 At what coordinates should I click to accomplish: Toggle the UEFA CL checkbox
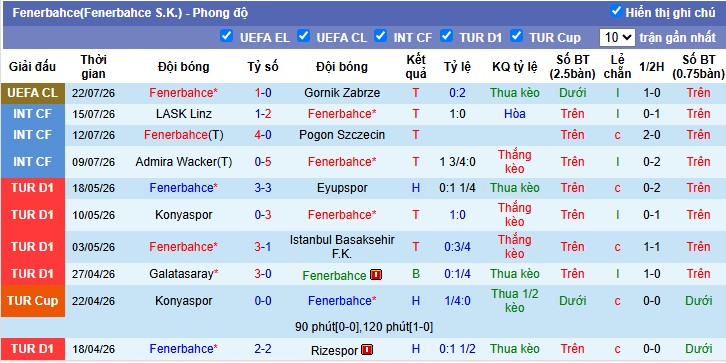click(x=303, y=36)
